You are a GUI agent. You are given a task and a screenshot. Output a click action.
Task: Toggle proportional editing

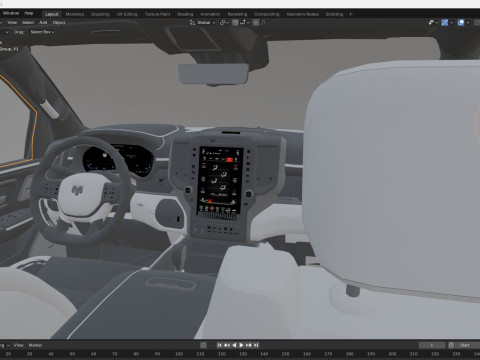pyautogui.click(x=256, y=23)
